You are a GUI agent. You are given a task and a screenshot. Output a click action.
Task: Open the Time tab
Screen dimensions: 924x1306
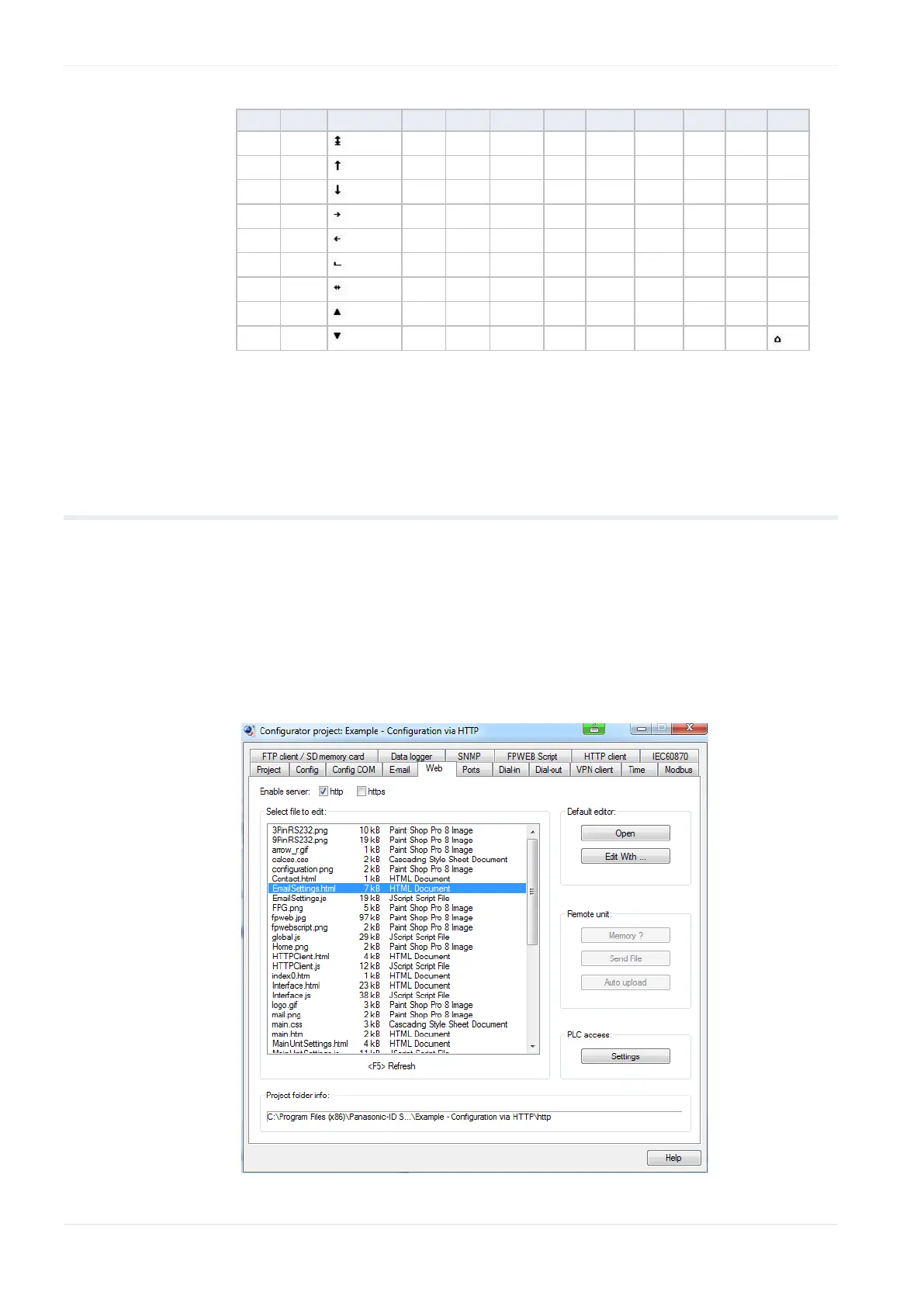pyautogui.click(x=637, y=770)
